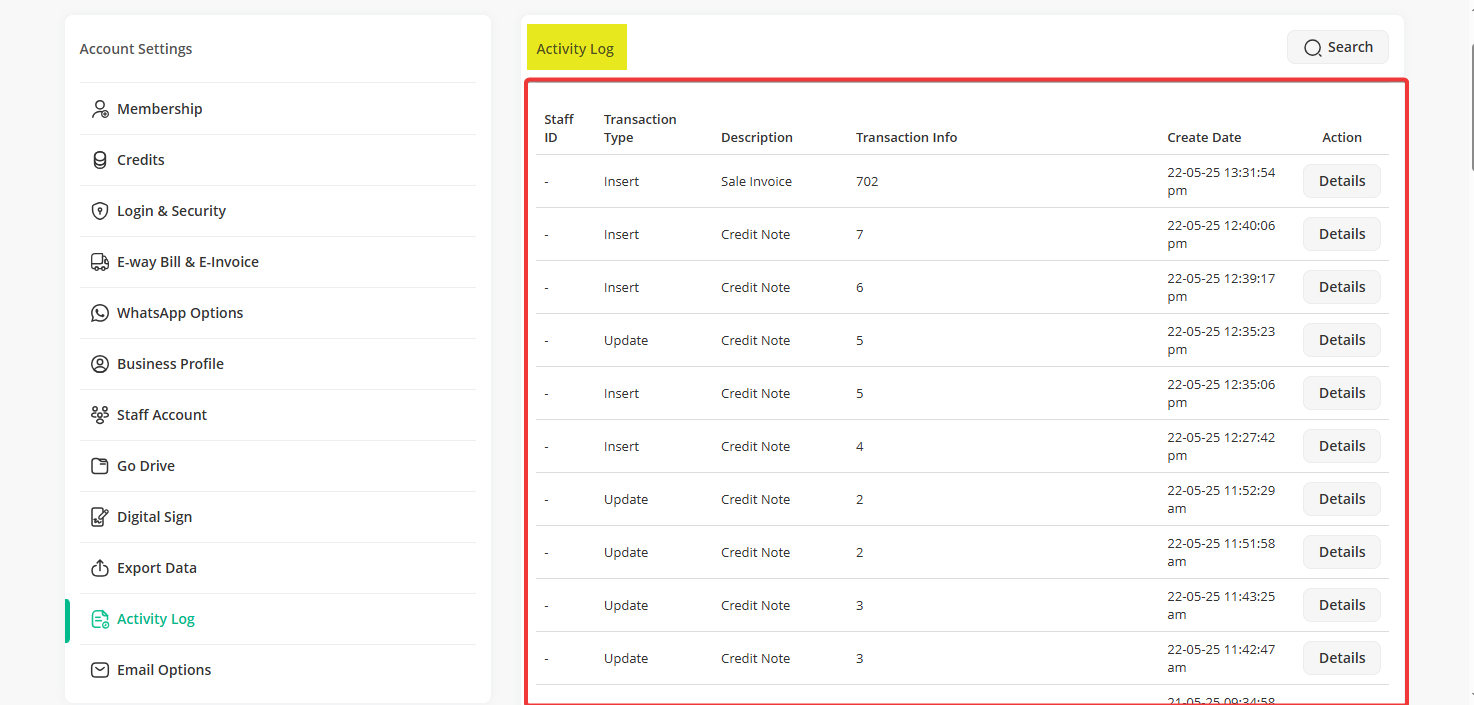Open Details for Credit Note 7
Image resolution: width=1474 pixels, height=705 pixels.
tap(1341, 234)
